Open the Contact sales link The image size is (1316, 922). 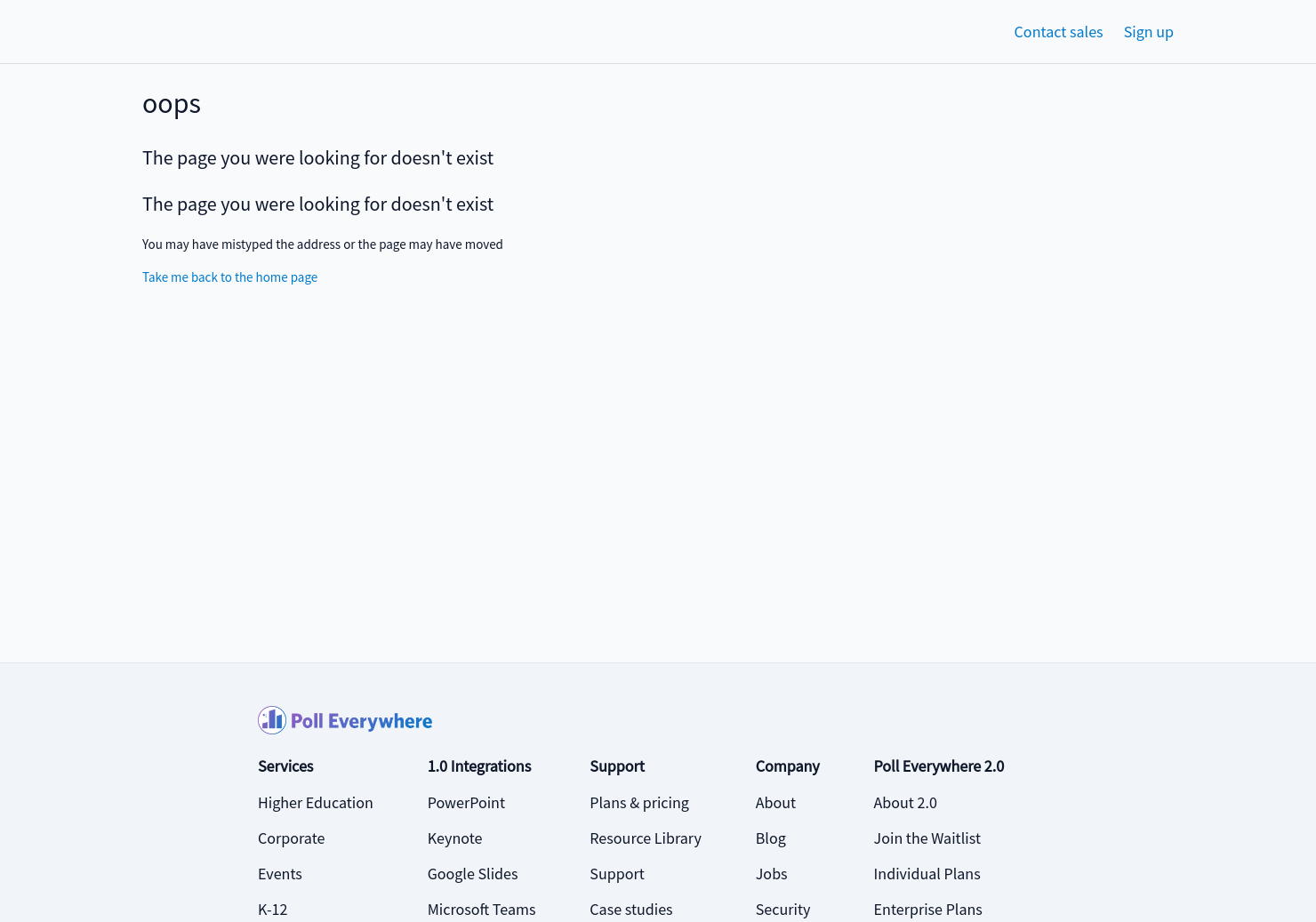point(1058,32)
